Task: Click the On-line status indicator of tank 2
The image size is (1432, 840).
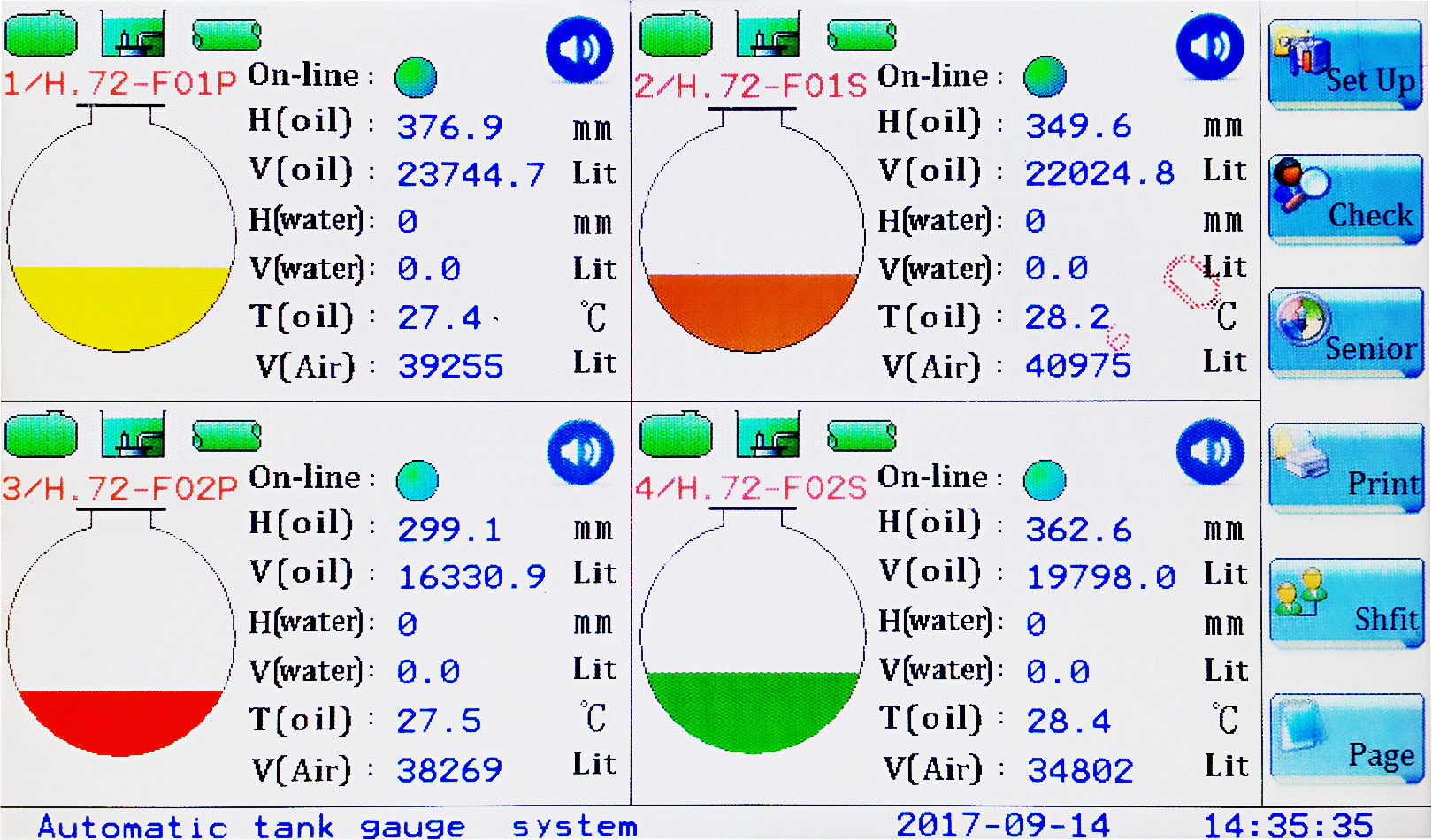Action: 1045,77
